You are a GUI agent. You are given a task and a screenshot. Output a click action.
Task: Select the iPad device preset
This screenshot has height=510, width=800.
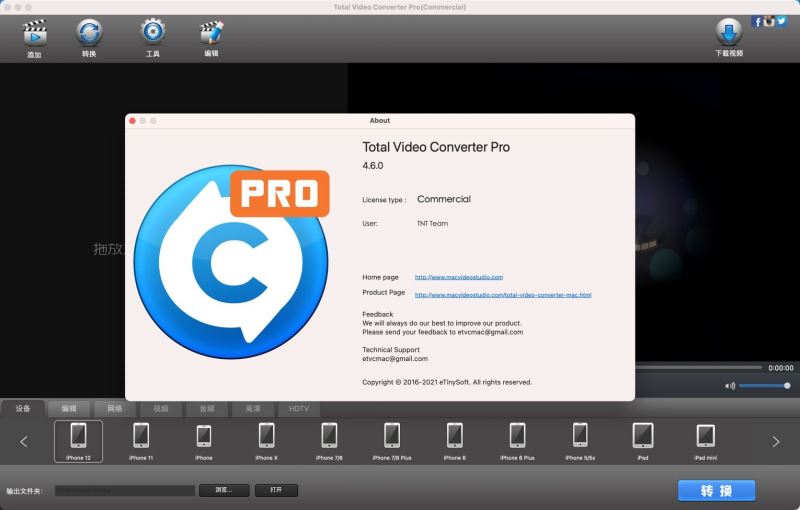[x=643, y=441]
